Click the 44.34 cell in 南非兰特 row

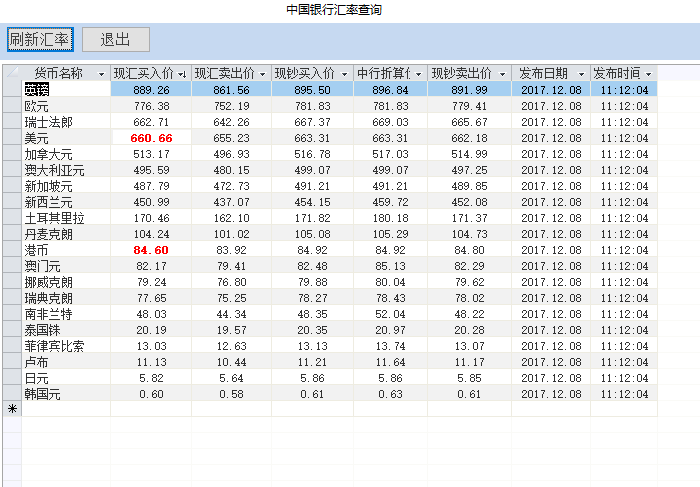(231, 314)
